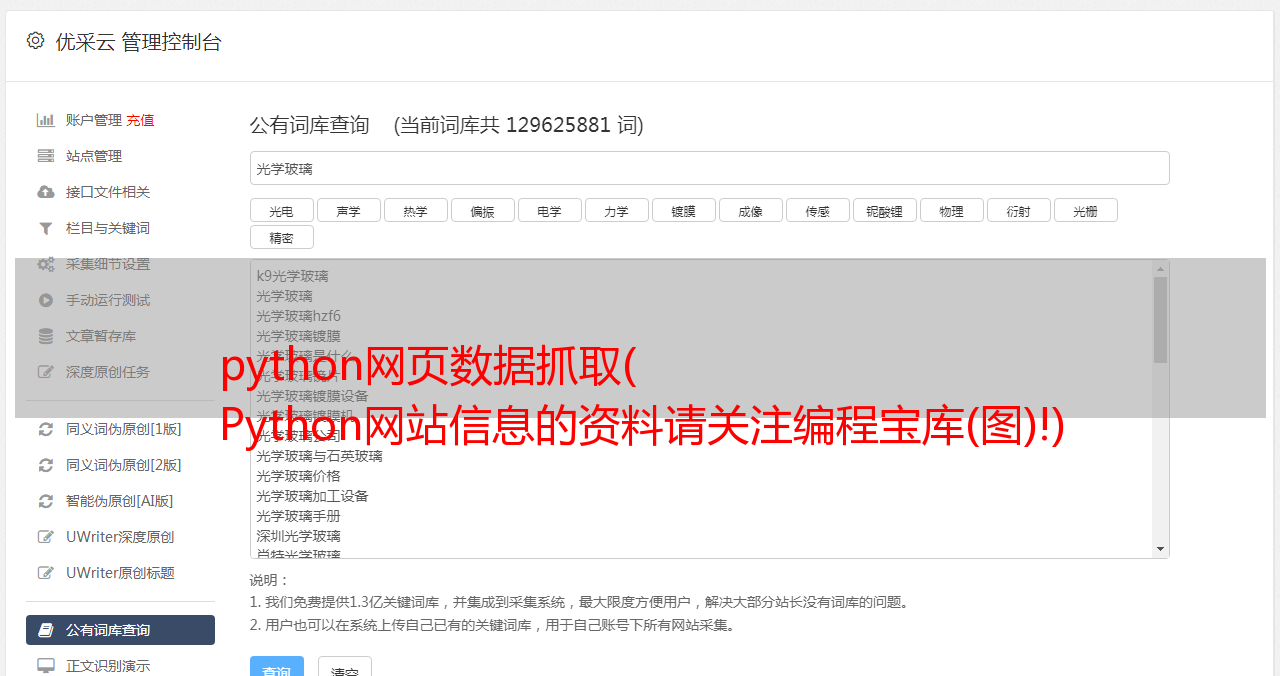
Task: Select 正文识别演示 monitor icon
Action: coord(46,665)
